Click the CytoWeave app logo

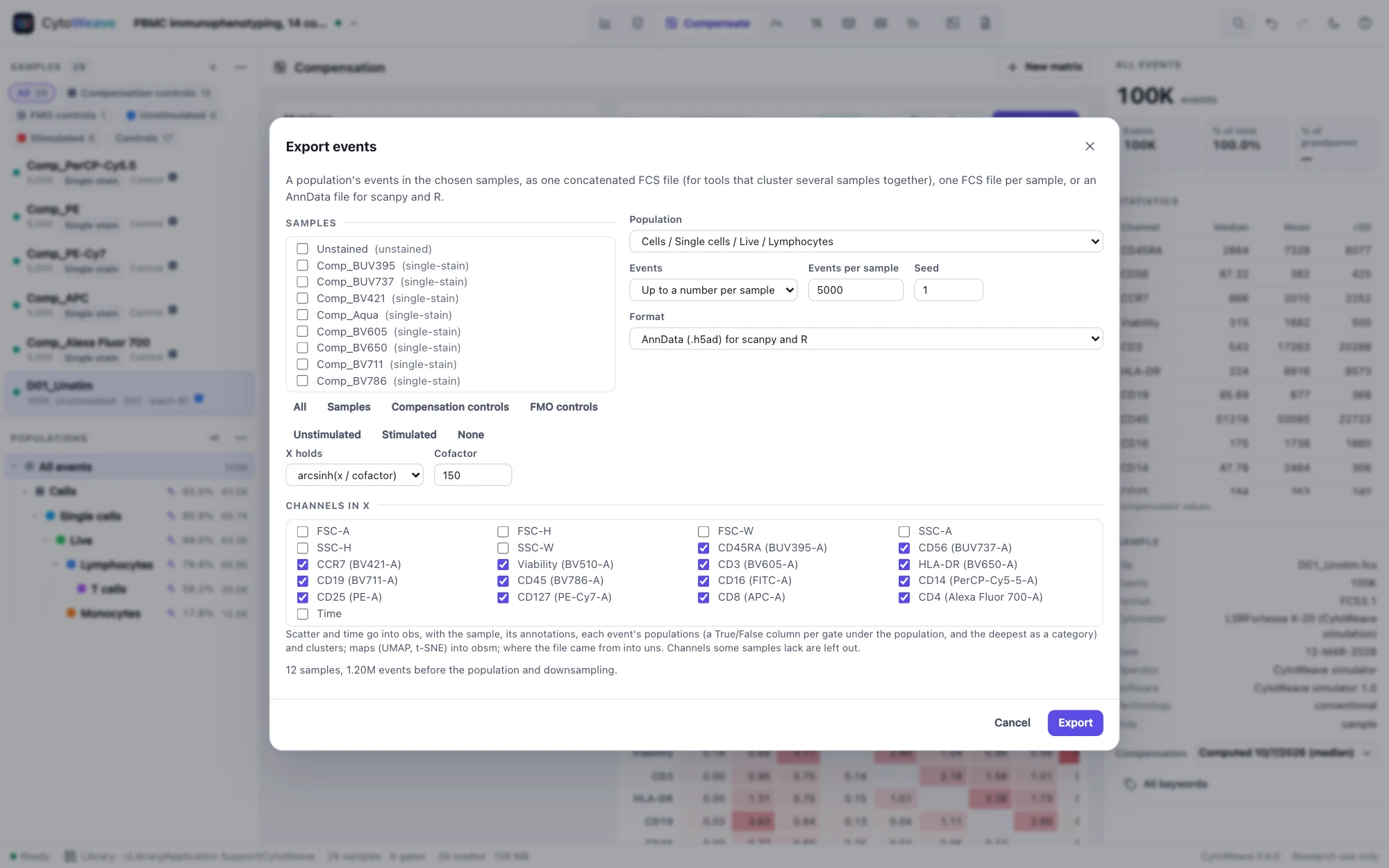23,23
